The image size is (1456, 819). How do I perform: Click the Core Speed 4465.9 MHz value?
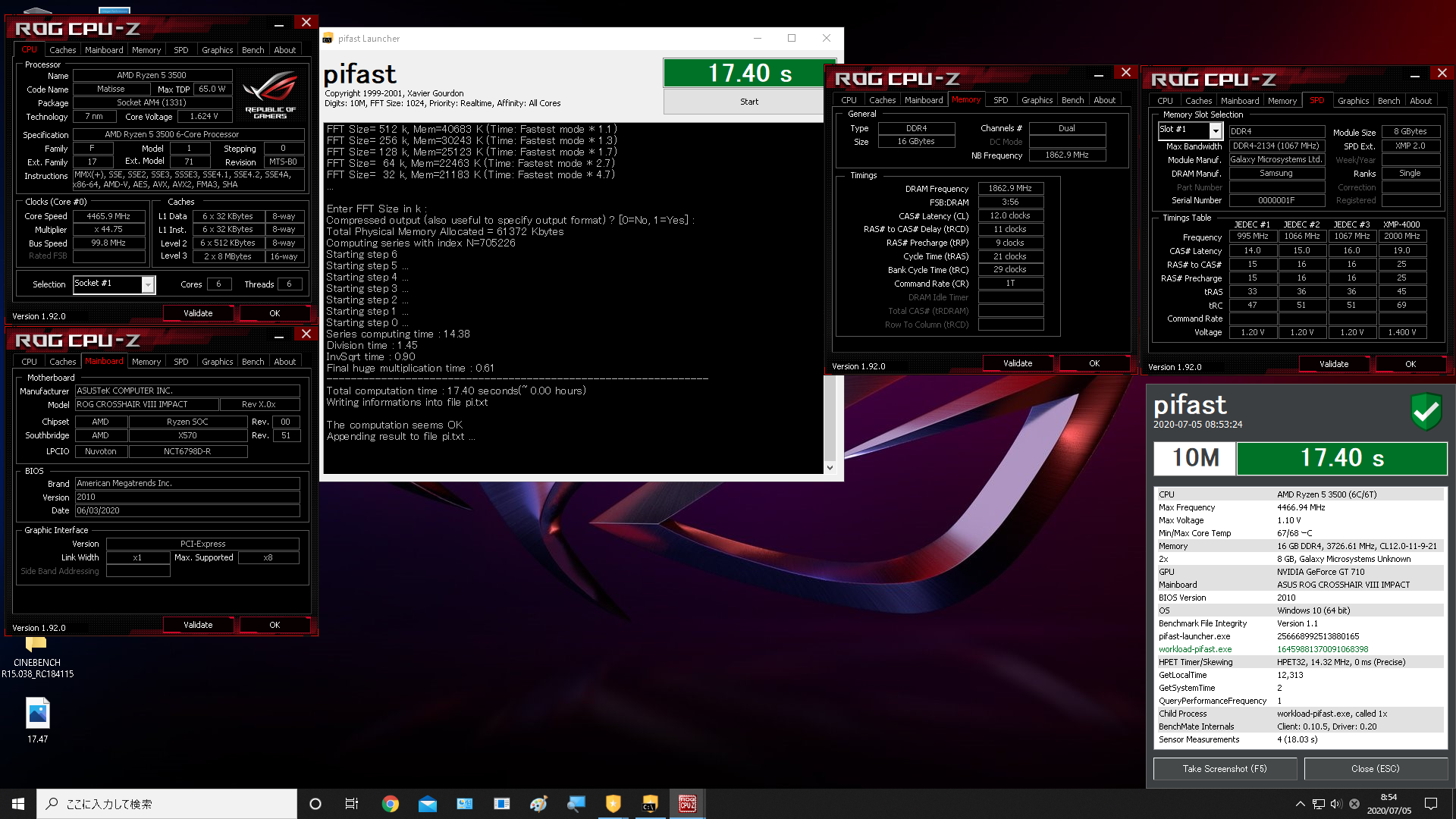[x=108, y=216]
